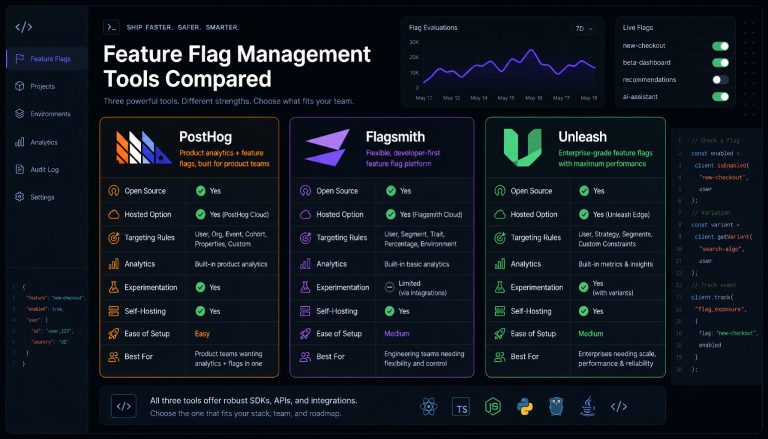
Task: Click the Flag Evaluations heading
Action: (433, 28)
